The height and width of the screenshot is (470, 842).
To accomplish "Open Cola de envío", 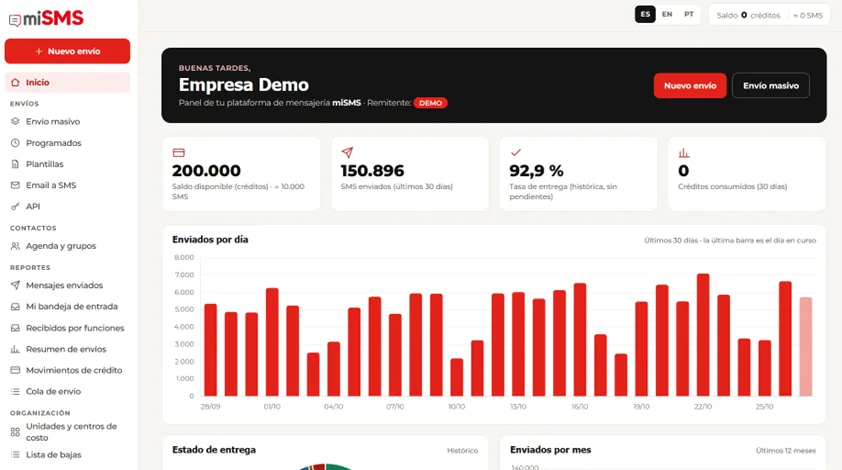I will 67,392.
